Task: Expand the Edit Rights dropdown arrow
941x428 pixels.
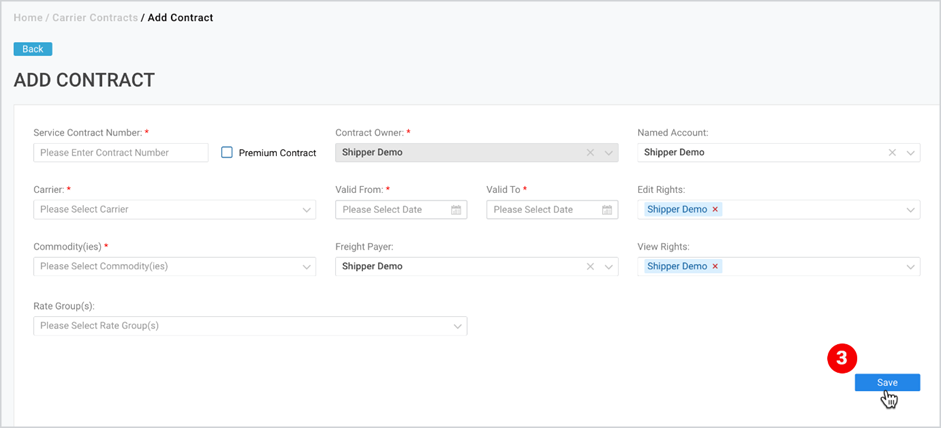Action: tap(910, 209)
